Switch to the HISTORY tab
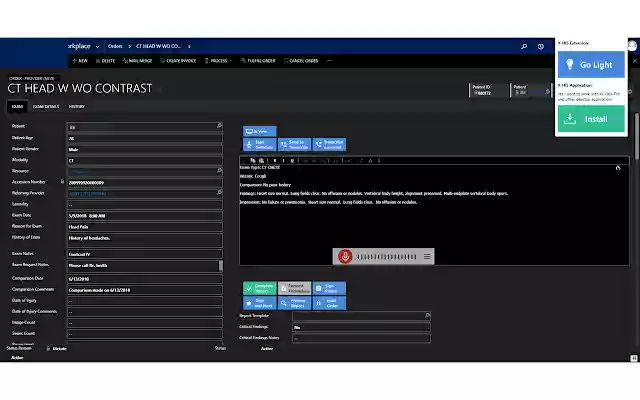Screen dimensions: 640x400 77,107
